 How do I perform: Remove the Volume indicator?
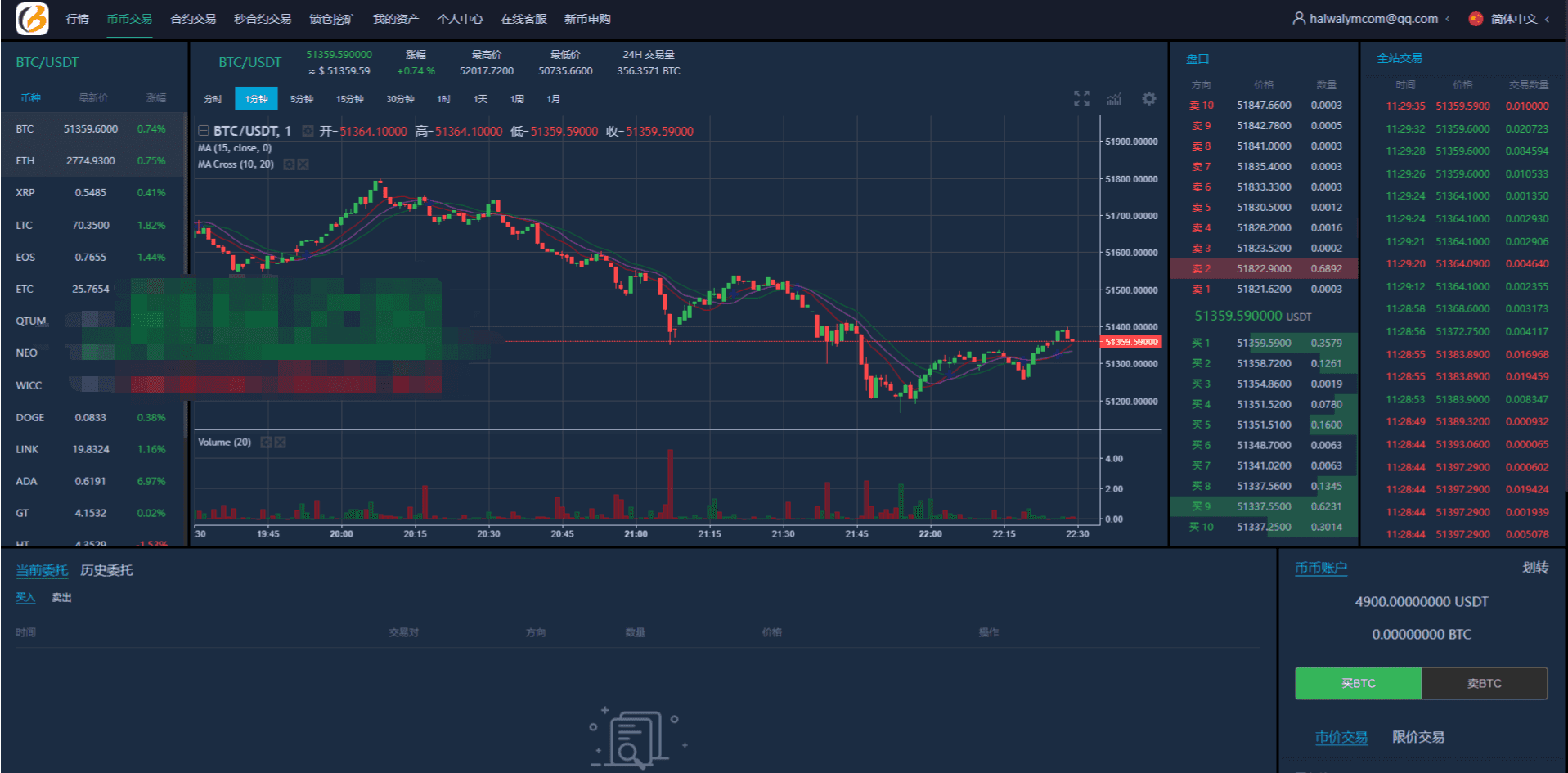[x=280, y=443]
